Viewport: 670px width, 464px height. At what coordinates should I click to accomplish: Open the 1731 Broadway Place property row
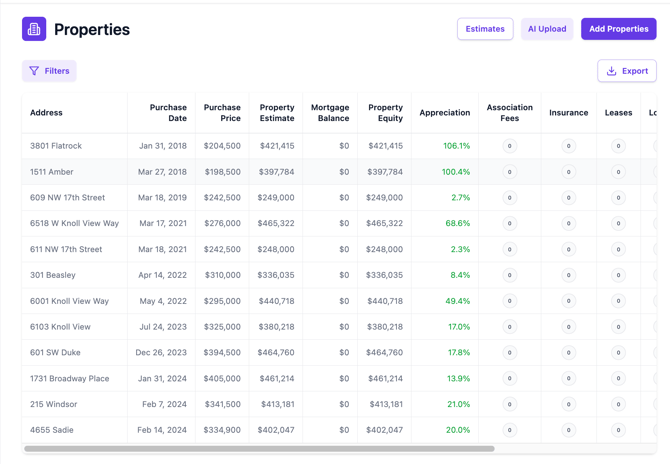tap(70, 379)
